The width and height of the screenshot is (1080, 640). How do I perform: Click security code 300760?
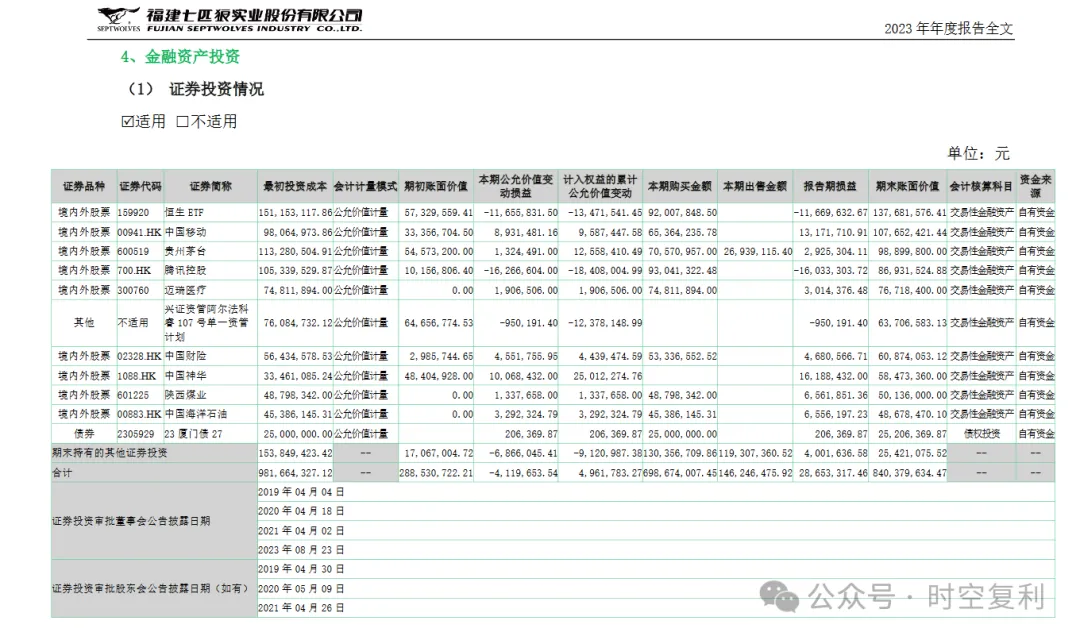click(133, 290)
